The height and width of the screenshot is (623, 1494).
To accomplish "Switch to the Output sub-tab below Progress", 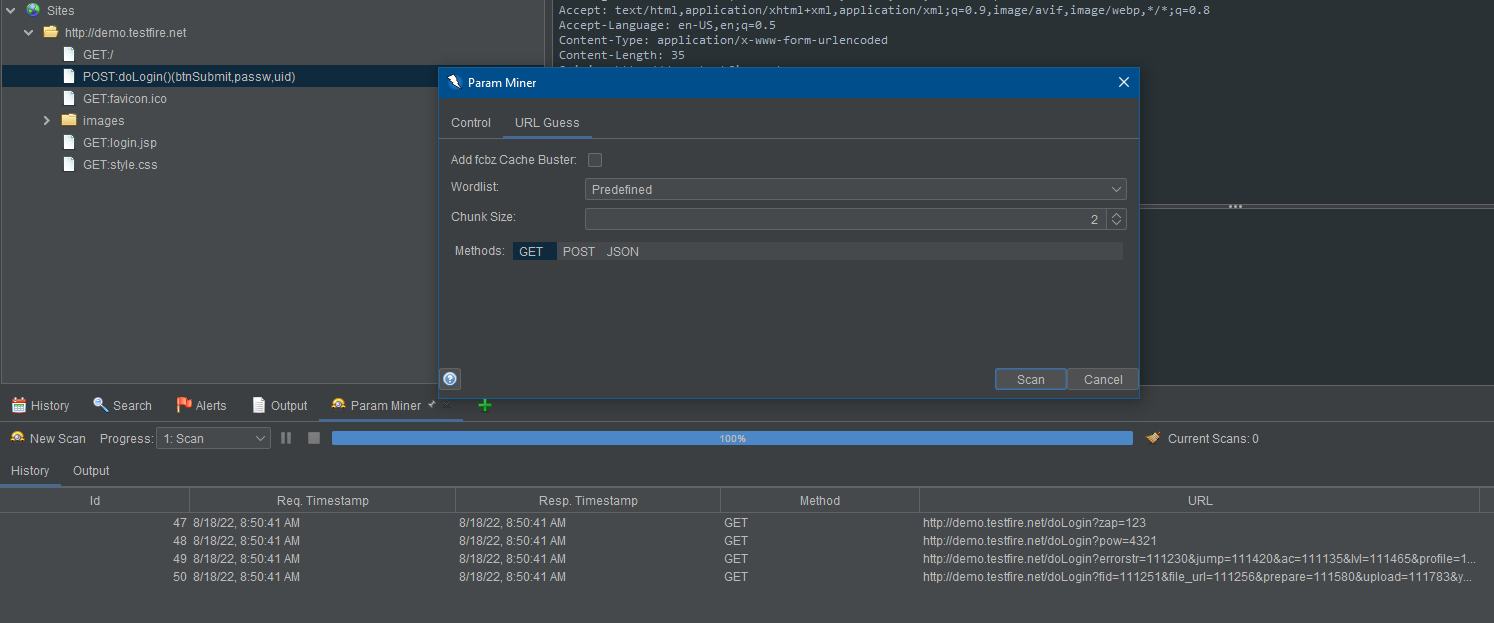I will coord(90,471).
